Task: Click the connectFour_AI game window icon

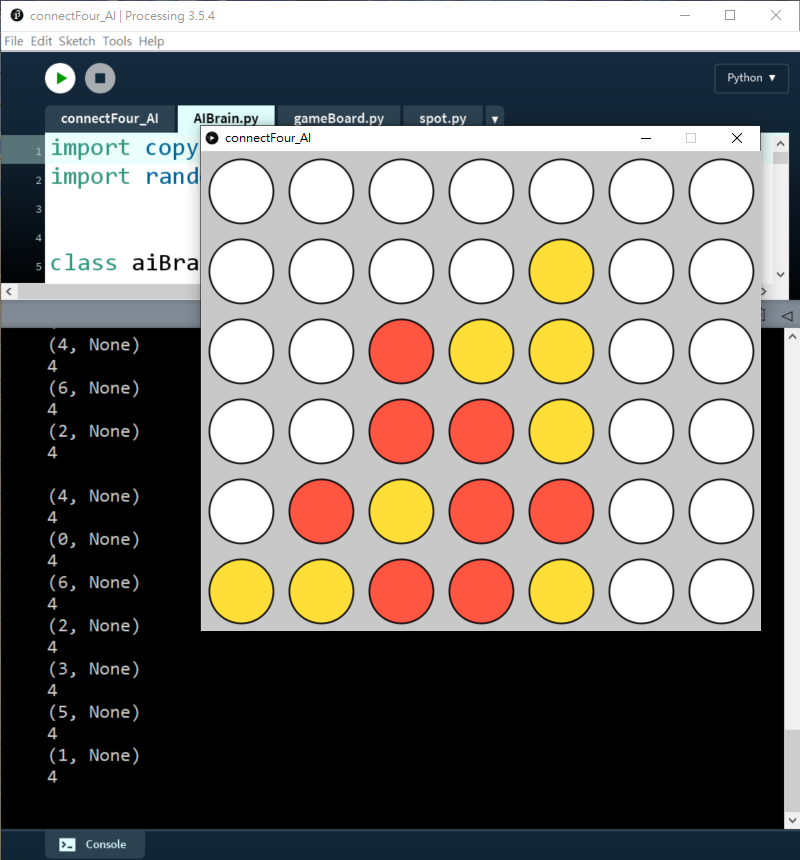Action: pos(212,138)
